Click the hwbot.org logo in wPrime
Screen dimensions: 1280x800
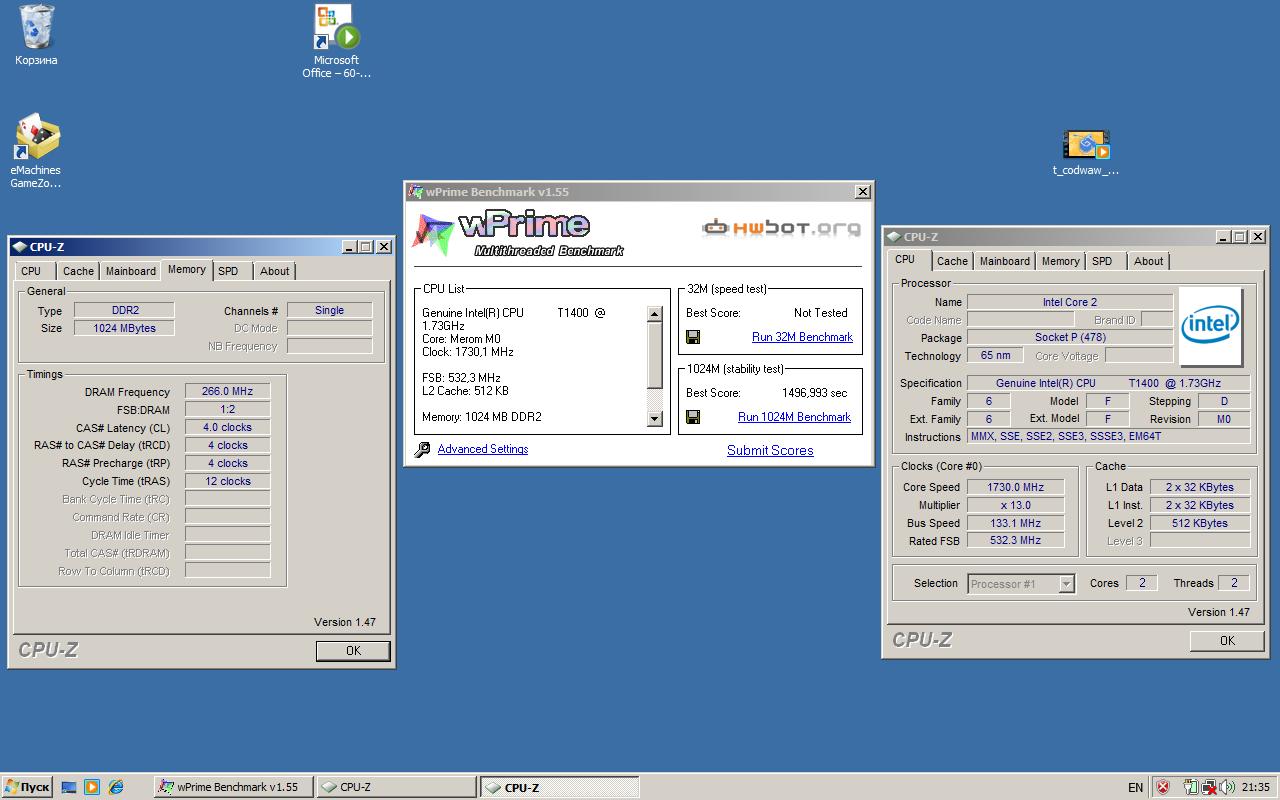(781, 228)
